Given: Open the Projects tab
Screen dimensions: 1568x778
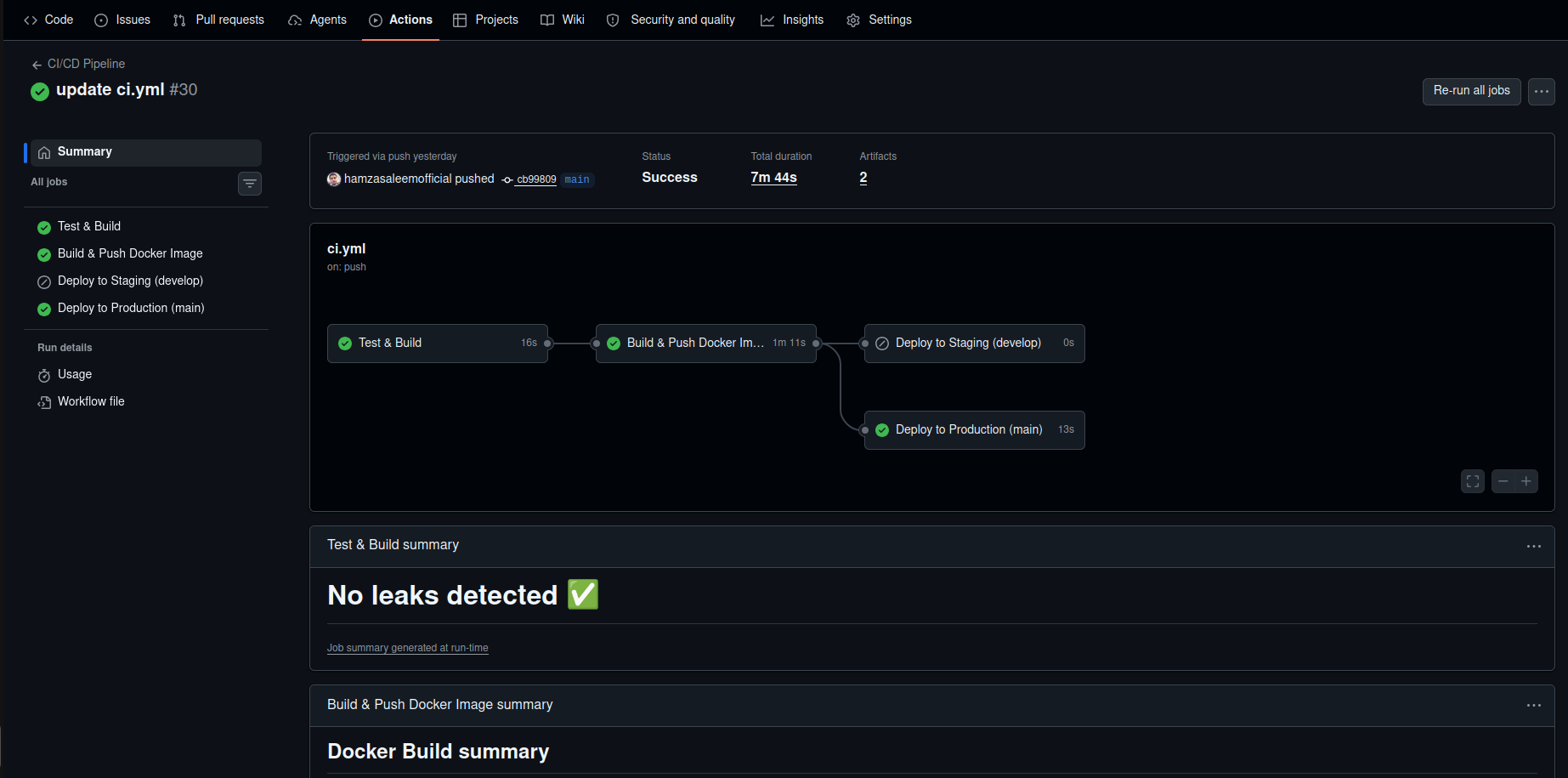Looking at the screenshot, I should point(485,20).
